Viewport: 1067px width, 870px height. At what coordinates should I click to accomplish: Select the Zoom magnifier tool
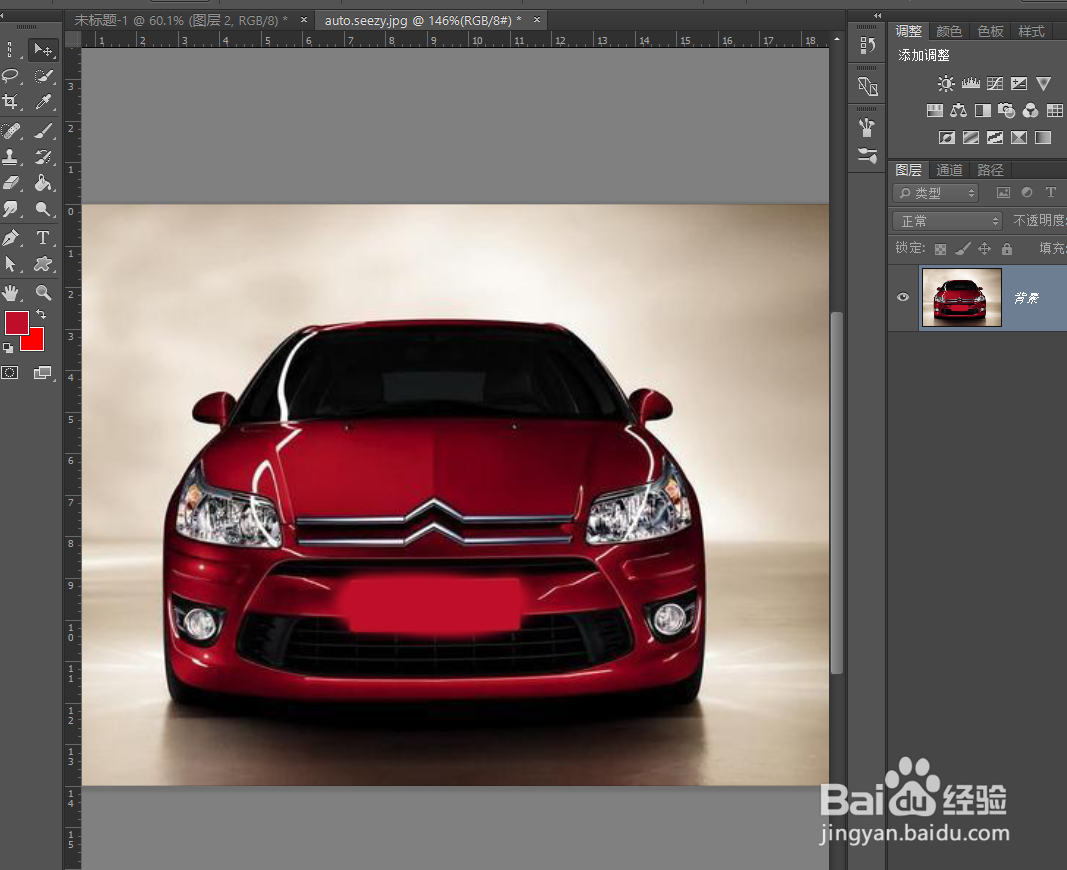(x=43, y=292)
